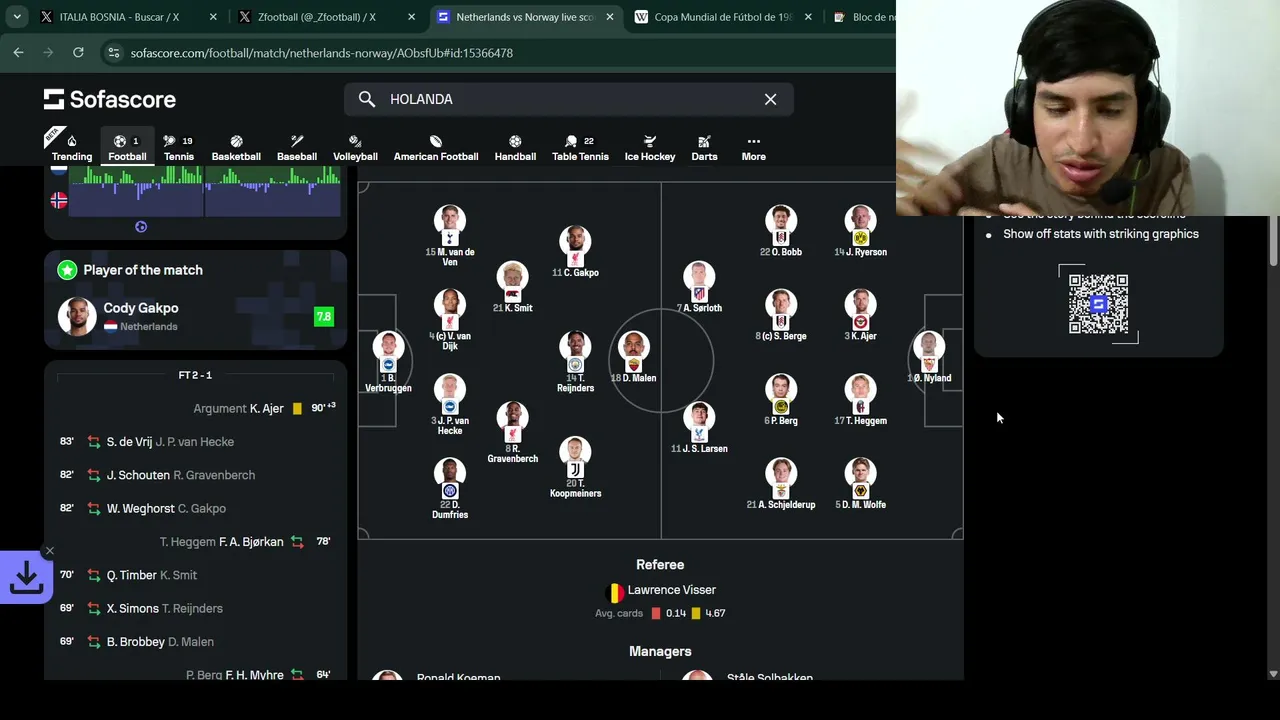Click Cody Gakpo's 7.8 rating badge

point(323,316)
